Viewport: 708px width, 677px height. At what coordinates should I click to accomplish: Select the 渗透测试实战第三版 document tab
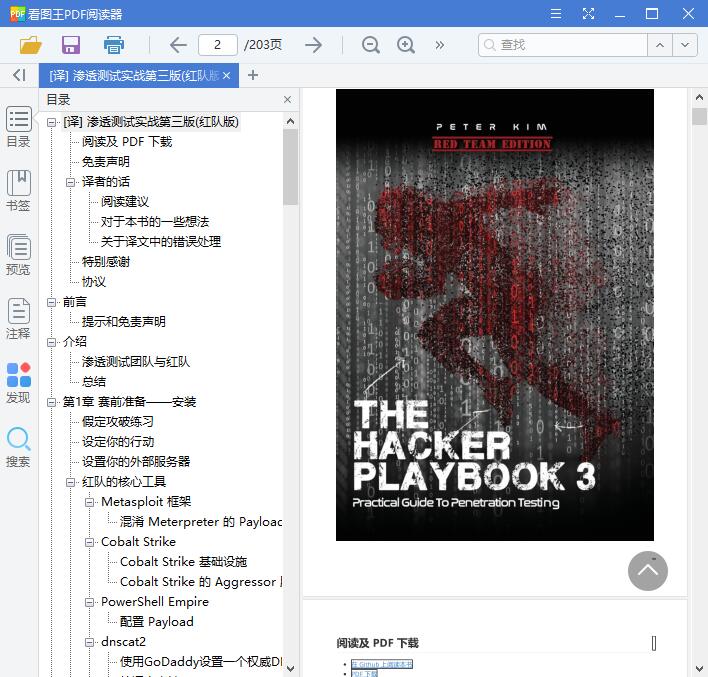pos(134,75)
